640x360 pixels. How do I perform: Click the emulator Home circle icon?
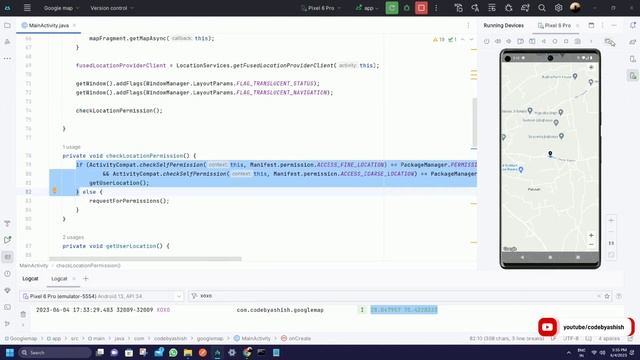click(x=555, y=41)
